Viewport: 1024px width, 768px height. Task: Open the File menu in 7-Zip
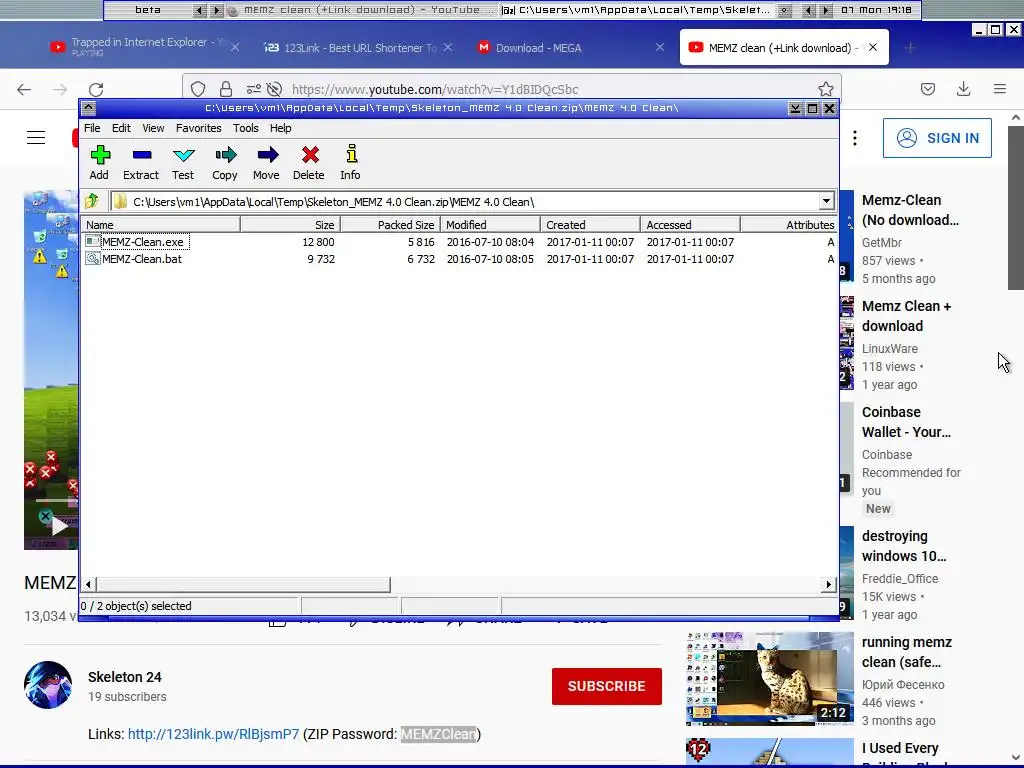coord(92,128)
